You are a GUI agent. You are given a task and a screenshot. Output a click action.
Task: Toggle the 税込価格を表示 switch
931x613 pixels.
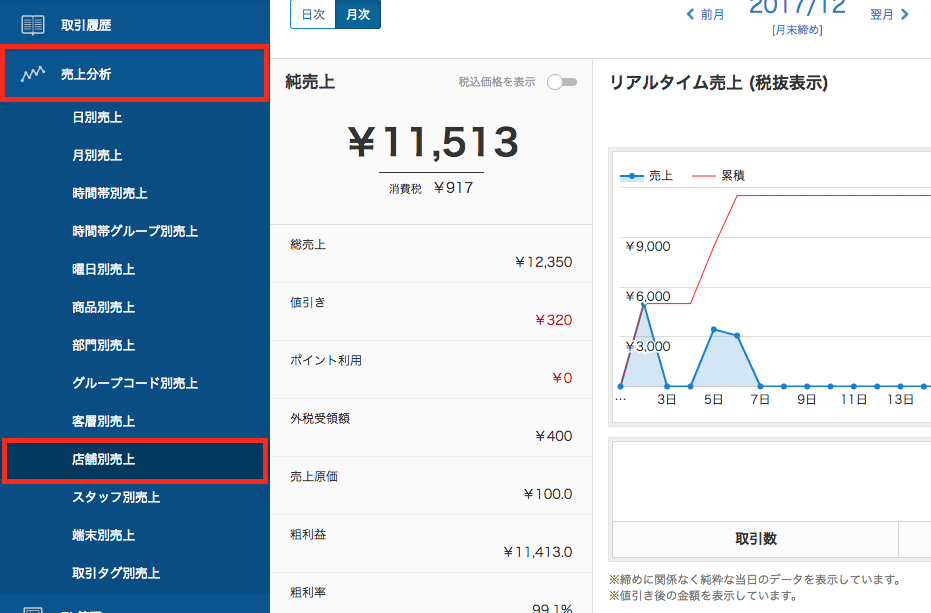click(x=562, y=82)
